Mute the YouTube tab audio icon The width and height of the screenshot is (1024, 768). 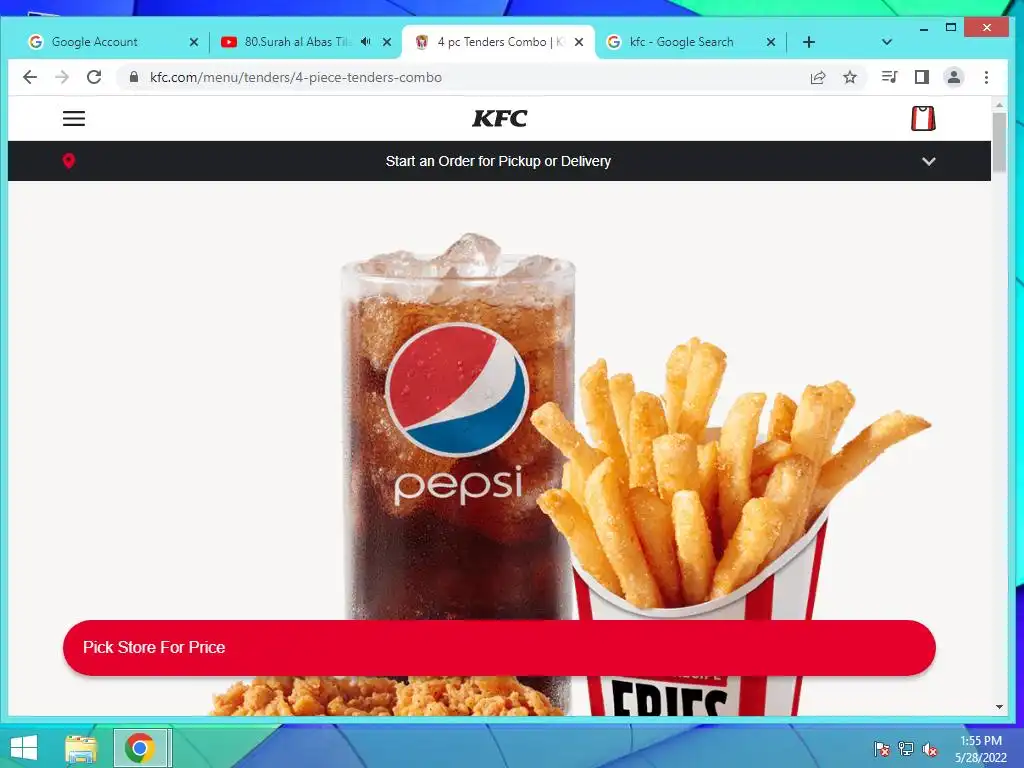point(366,42)
